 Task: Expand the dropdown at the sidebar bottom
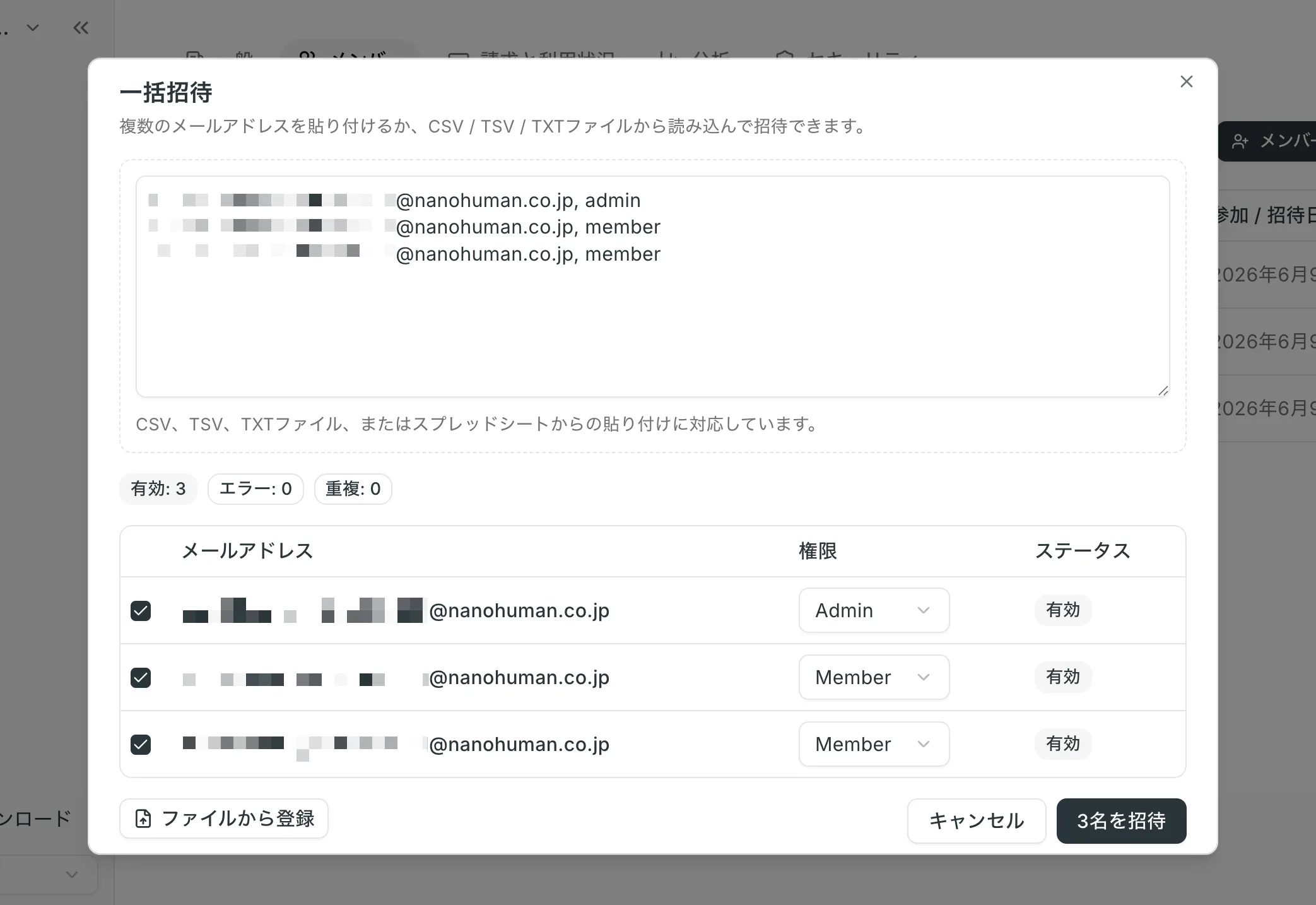(x=72, y=874)
